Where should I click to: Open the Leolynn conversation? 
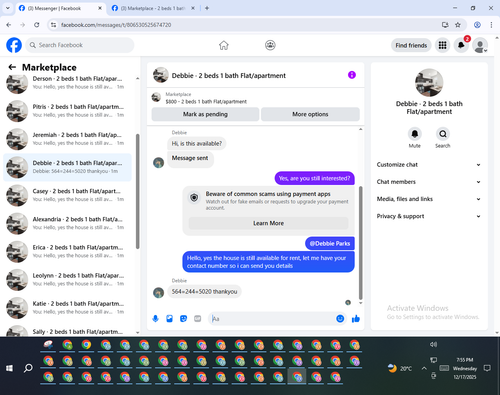point(67,279)
